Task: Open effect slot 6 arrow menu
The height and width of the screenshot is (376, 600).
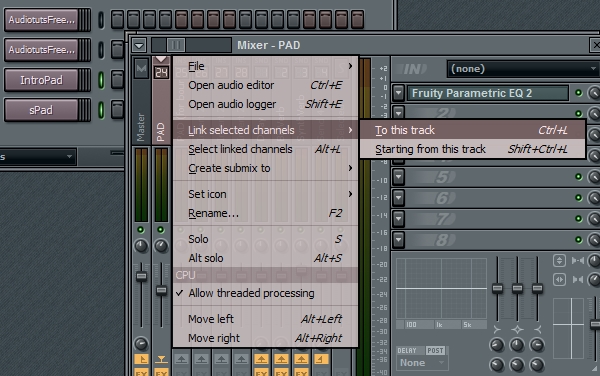Action: [x=398, y=198]
